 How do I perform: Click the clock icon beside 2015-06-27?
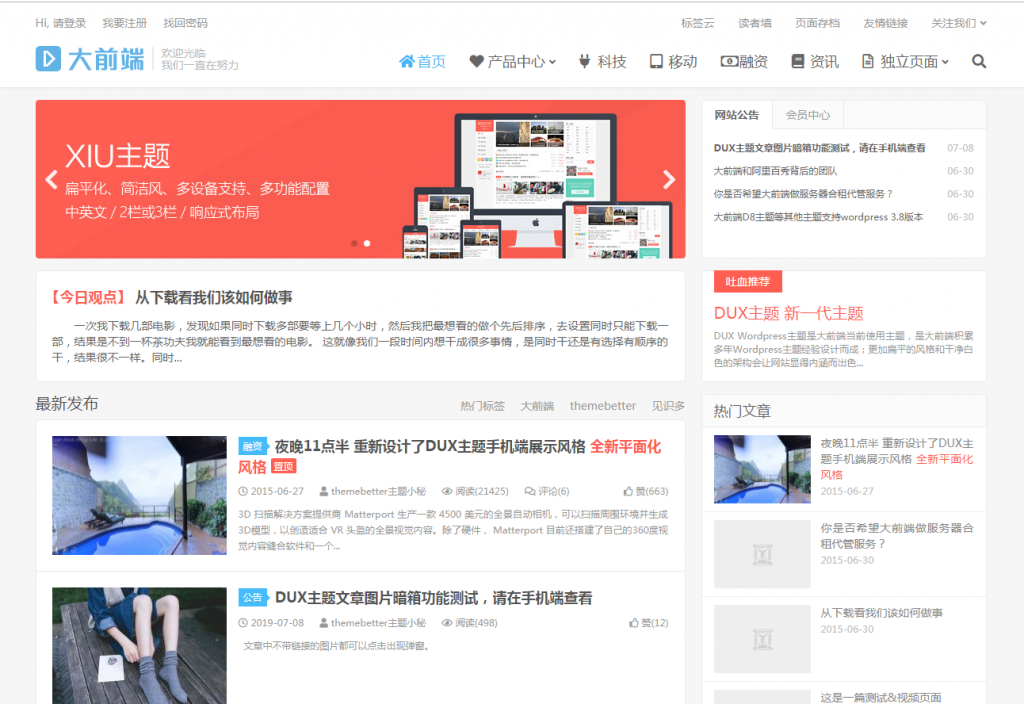coord(243,491)
